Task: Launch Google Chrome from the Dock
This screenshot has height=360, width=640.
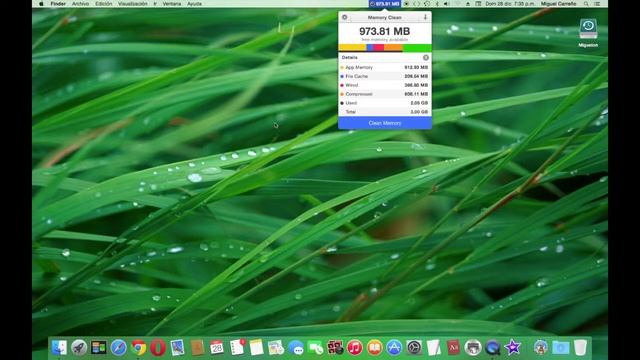Action: click(x=138, y=347)
